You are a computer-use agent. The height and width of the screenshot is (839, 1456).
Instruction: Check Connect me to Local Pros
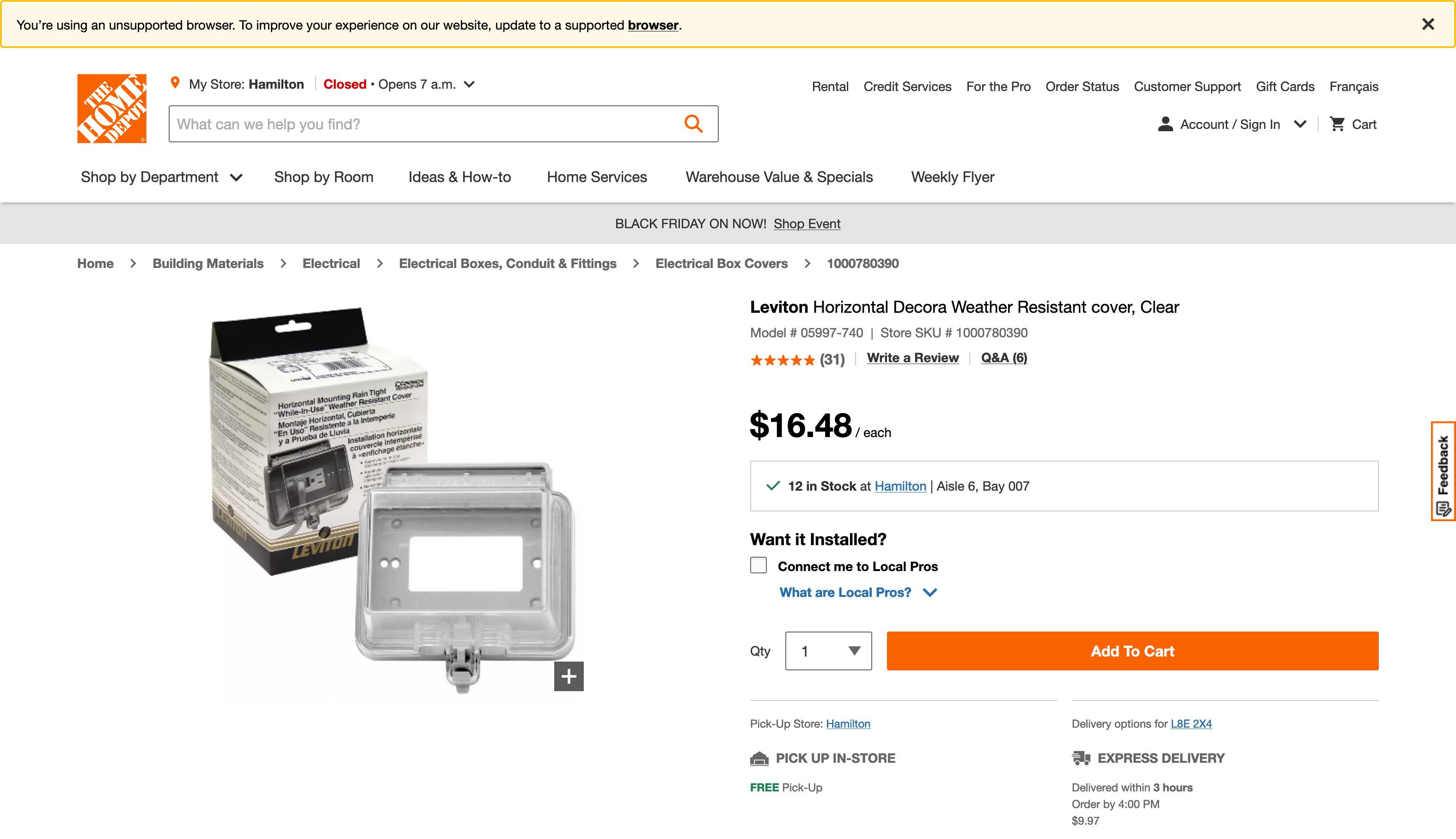pos(758,565)
